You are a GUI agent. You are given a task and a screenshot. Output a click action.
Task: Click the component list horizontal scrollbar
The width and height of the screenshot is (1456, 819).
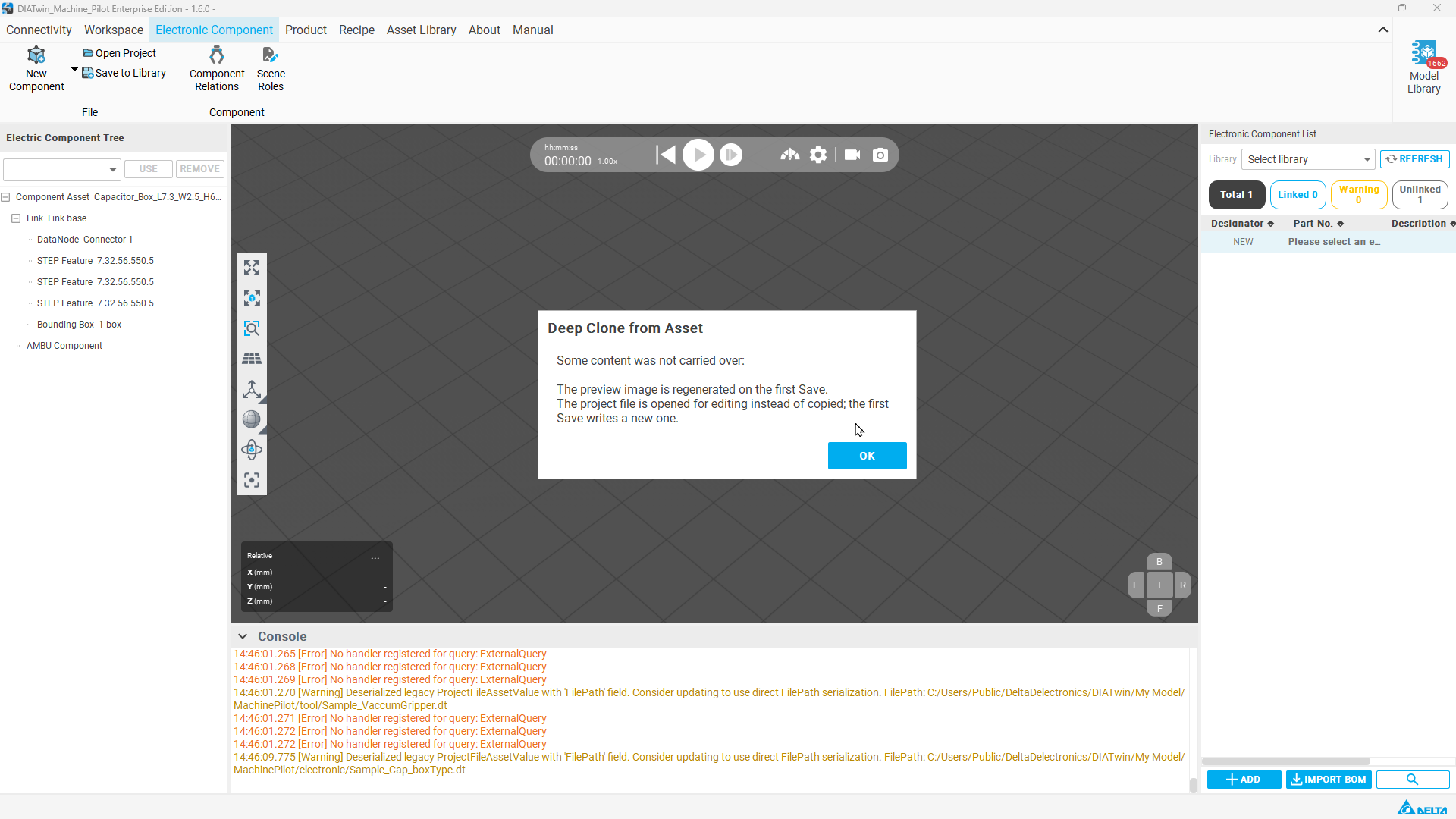pyautogui.click(x=1286, y=761)
